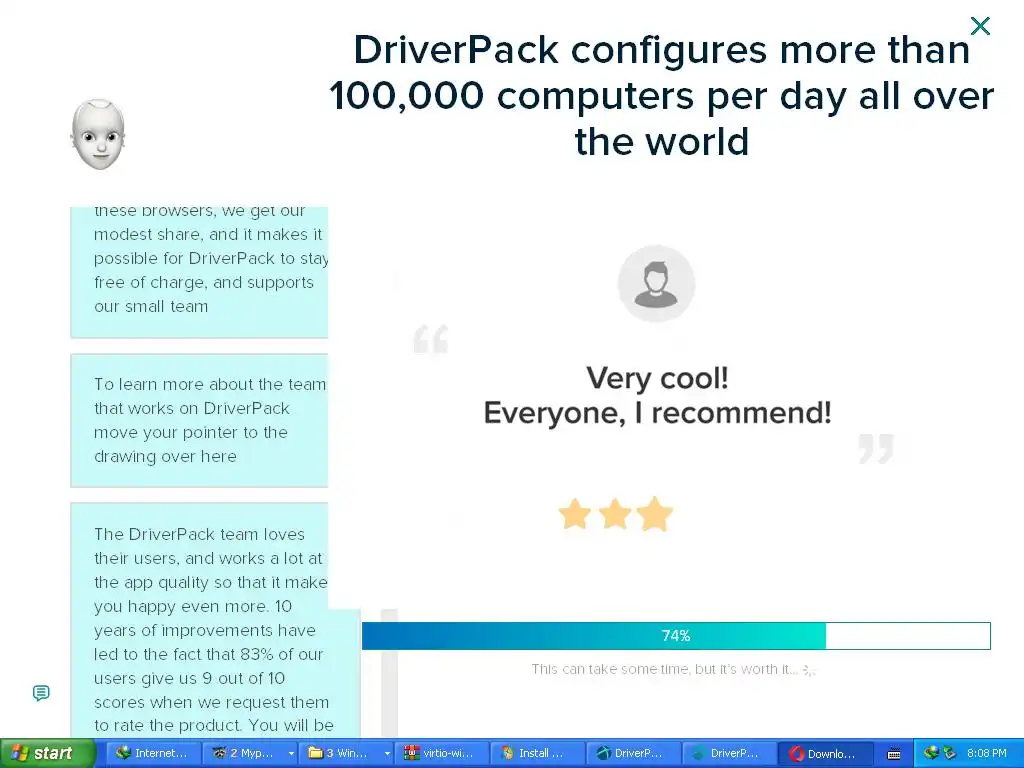1024x768 pixels.
Task: Click the first review star
Action: (x=575, y=513)
